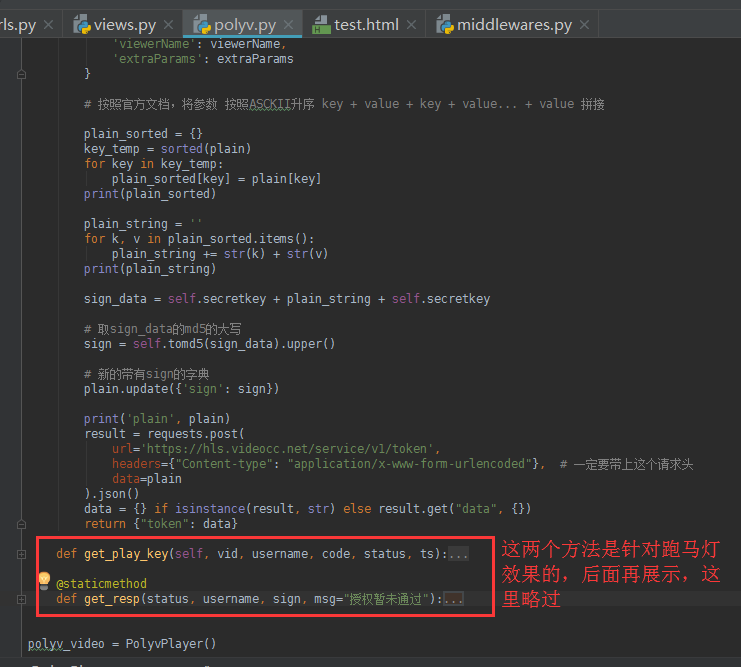The width and height of the screenshot is (741, 667).
Task: Click the Python file icon on middlewares.py tab
Action: [x=445, y=24]
